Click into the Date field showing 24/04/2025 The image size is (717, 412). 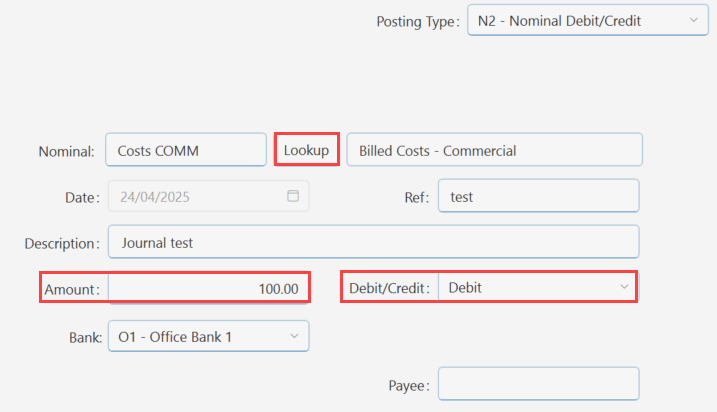point(209,196)
